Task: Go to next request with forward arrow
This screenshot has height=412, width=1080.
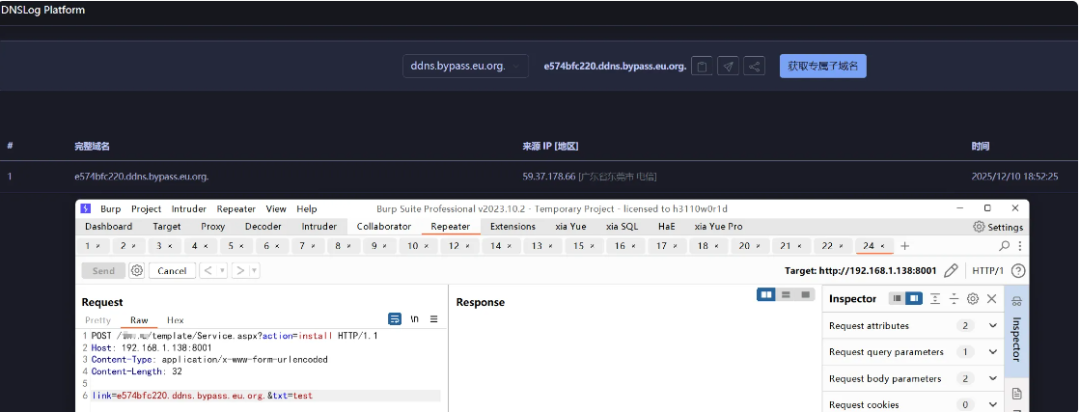Action: 240,271
